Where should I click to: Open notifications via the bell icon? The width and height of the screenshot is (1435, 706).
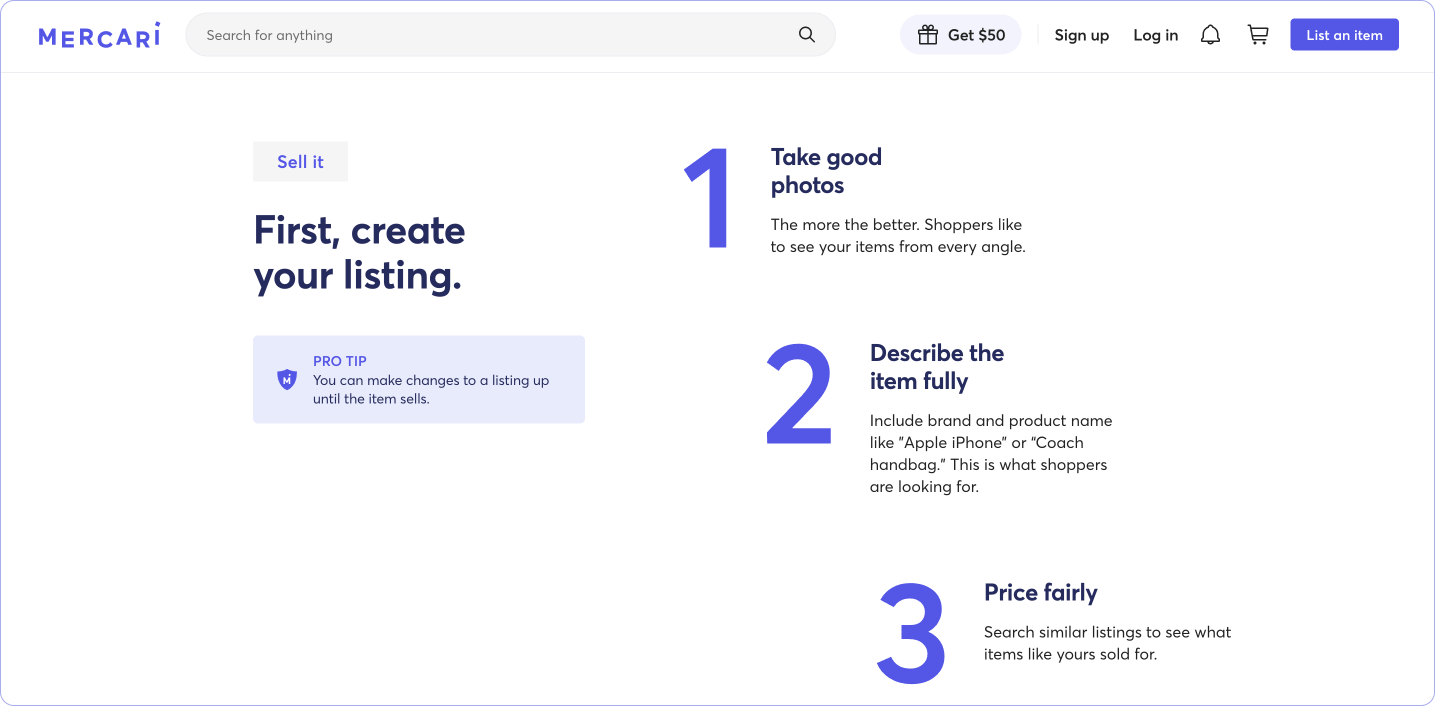[1210, 33]
